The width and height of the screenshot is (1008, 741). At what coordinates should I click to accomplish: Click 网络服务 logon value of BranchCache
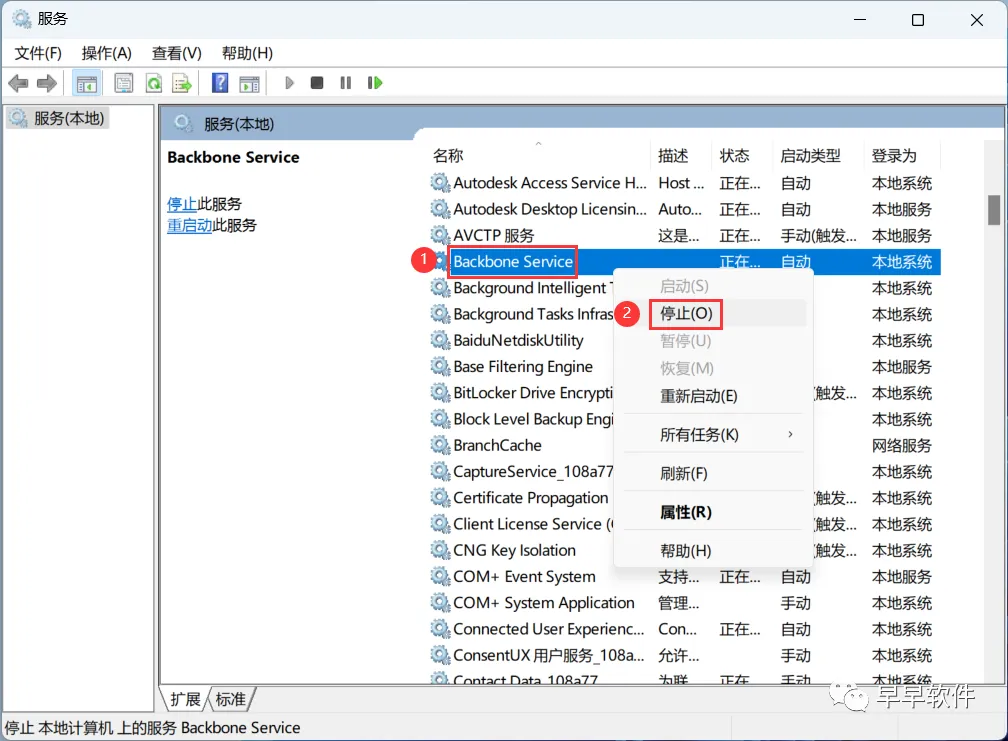point(901,445)
